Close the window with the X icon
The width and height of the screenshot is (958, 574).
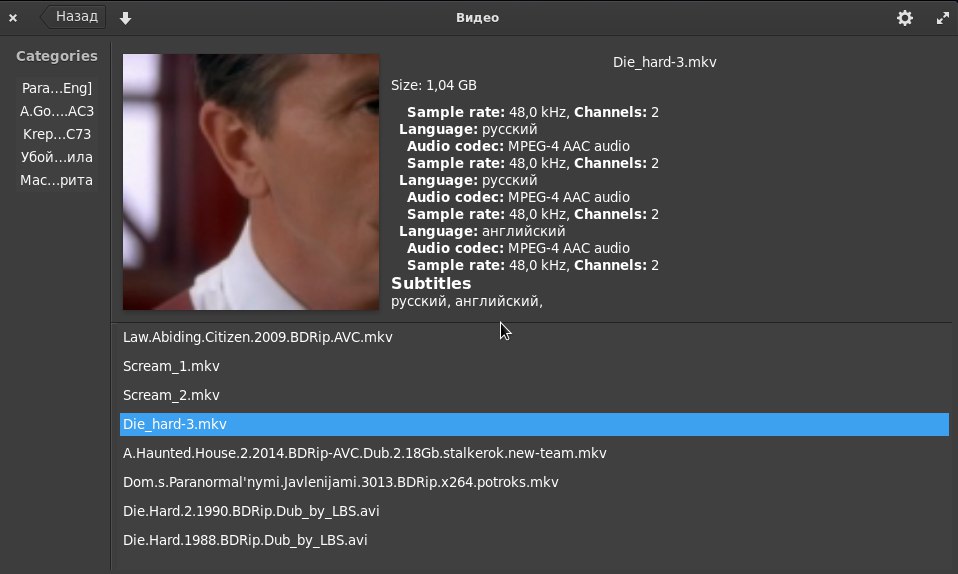point(13,18)
